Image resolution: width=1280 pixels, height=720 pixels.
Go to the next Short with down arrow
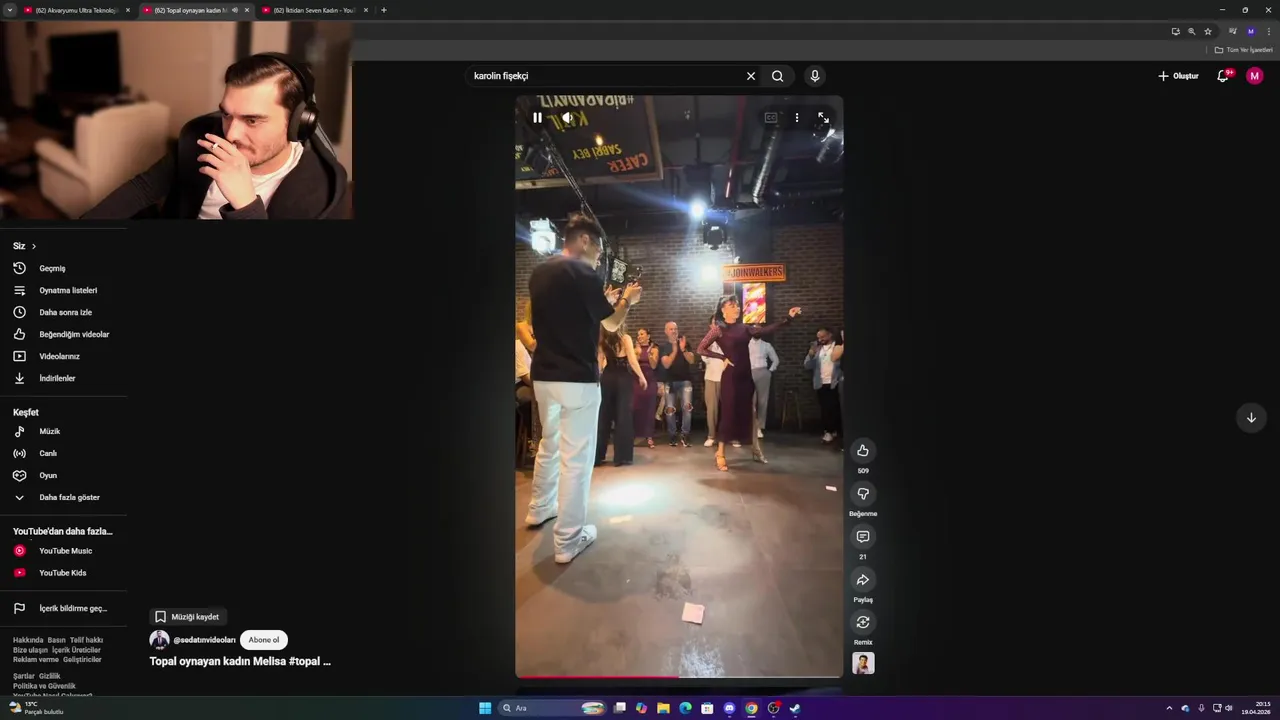click(1251, 418)
